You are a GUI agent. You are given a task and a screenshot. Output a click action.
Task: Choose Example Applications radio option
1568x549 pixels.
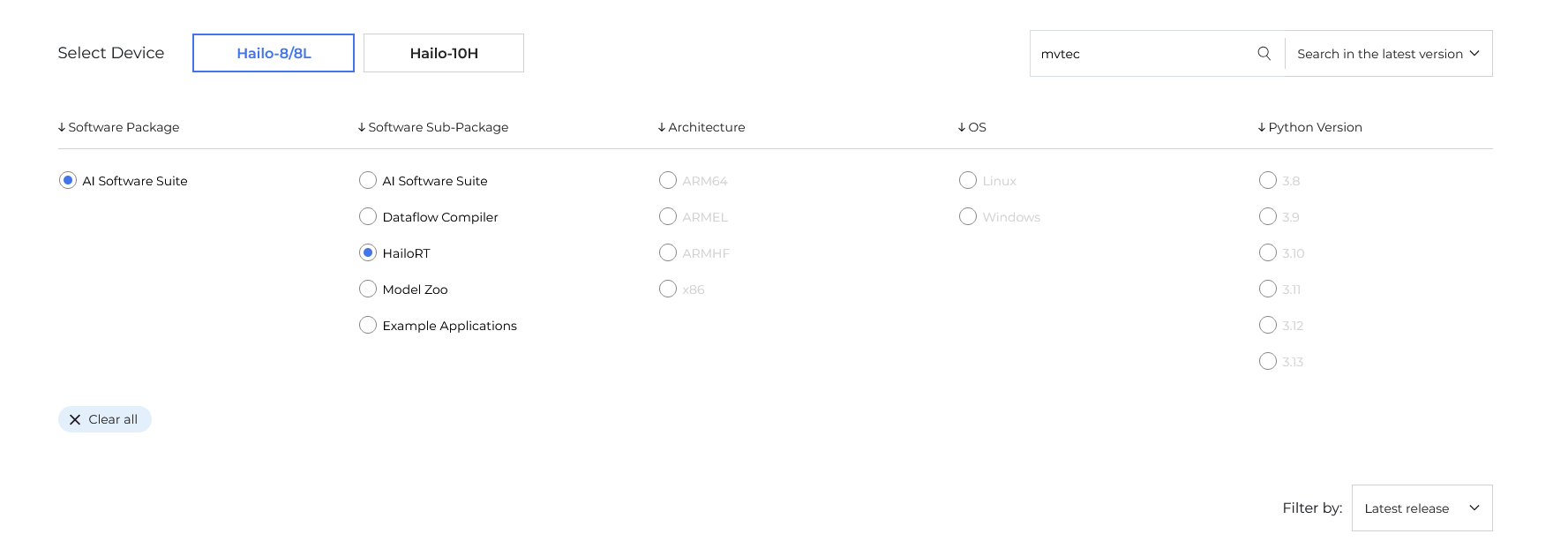pos(368,326)
